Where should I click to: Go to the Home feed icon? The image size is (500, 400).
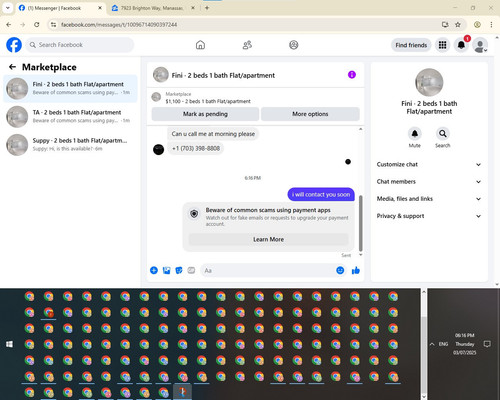point(200,45)
